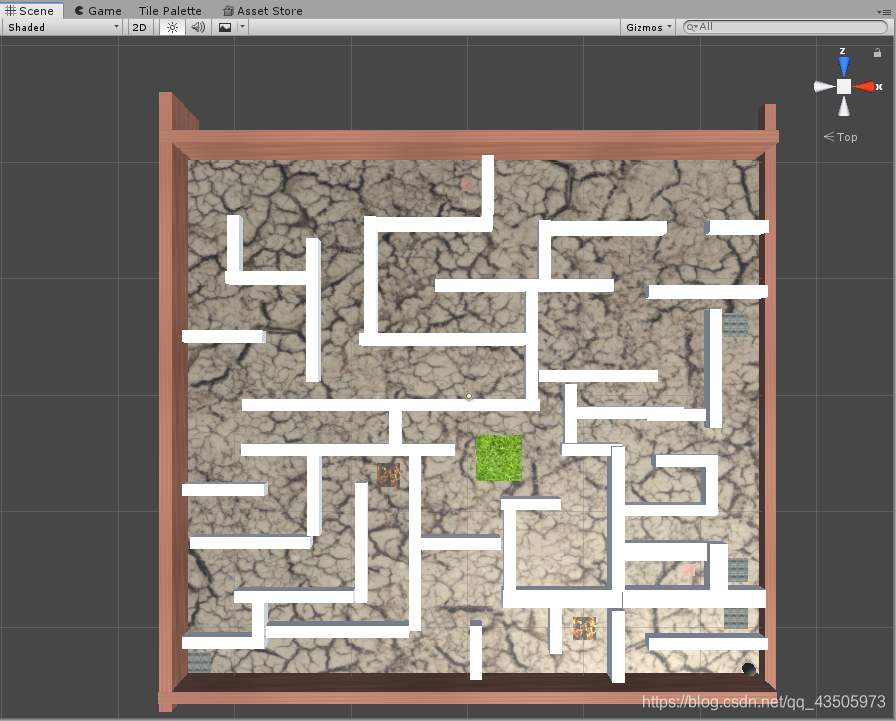The width and height of the screenshot is (896, 721).
Task: Click the left white gizmo cone
Action: tap(823, 86)
